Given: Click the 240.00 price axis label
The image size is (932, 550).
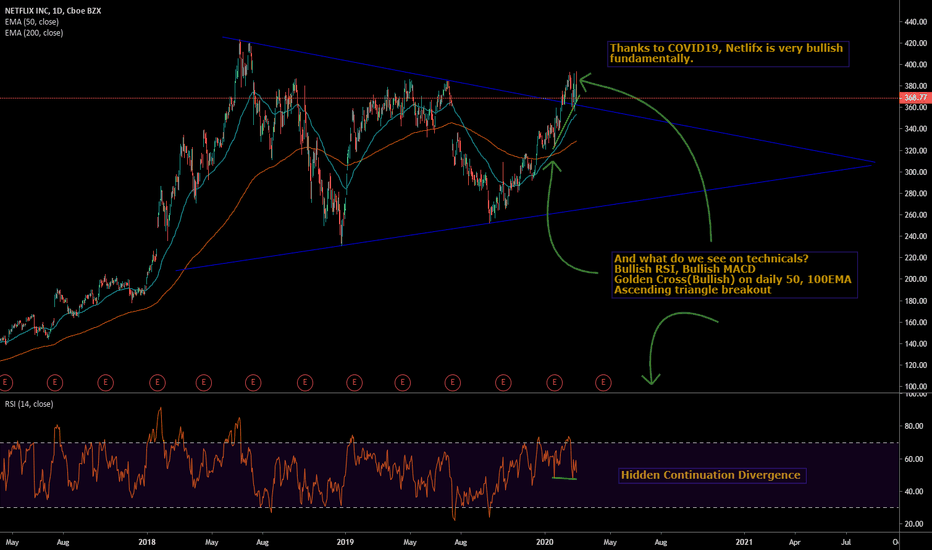Looking at the screenshot, I should 916,237.
